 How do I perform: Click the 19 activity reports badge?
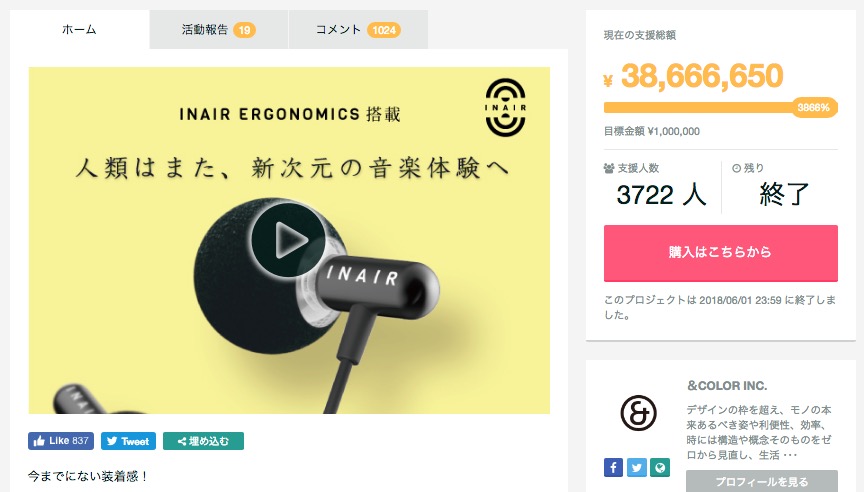click(x=244, y=30)
